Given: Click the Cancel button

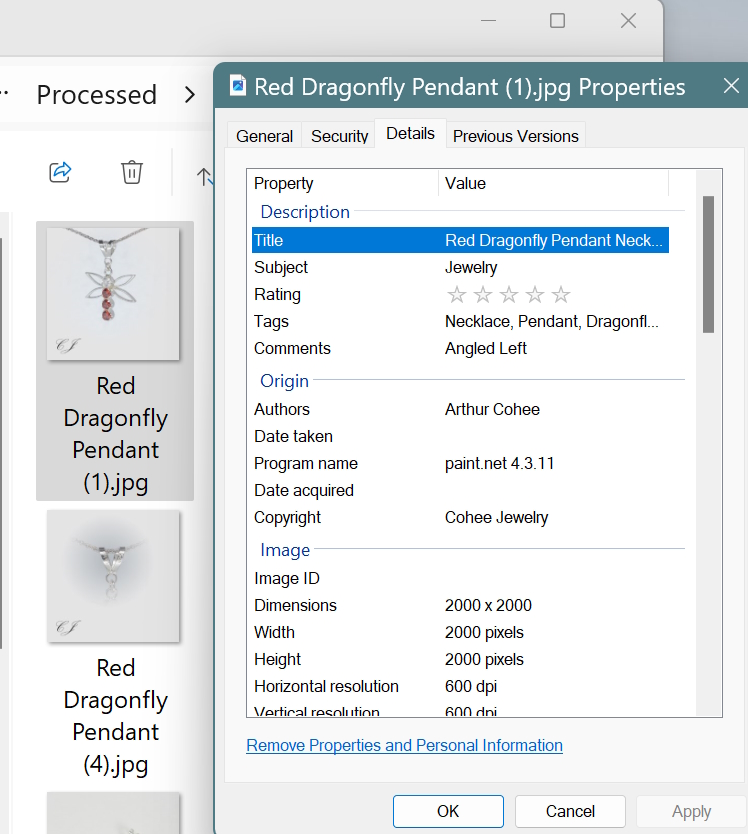Looking at the screenshot, I should tap(570, 811).
